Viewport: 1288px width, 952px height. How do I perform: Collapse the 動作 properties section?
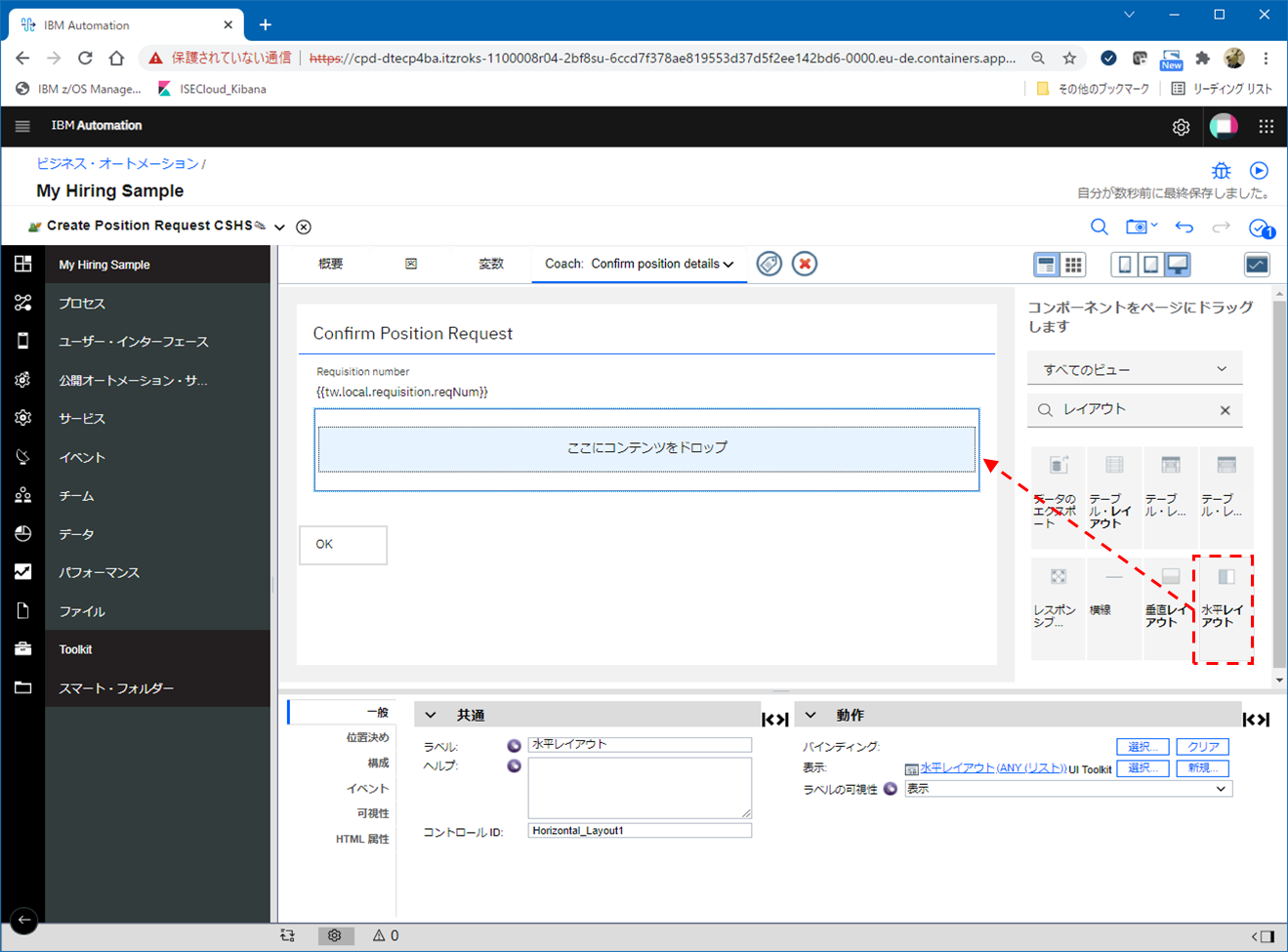pyautogui.click(x=810, y=716)
